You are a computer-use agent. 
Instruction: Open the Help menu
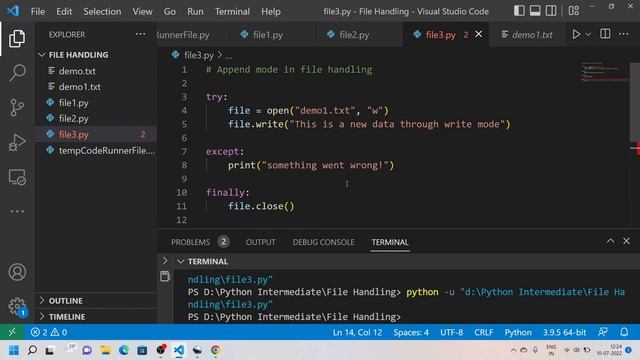271,11
